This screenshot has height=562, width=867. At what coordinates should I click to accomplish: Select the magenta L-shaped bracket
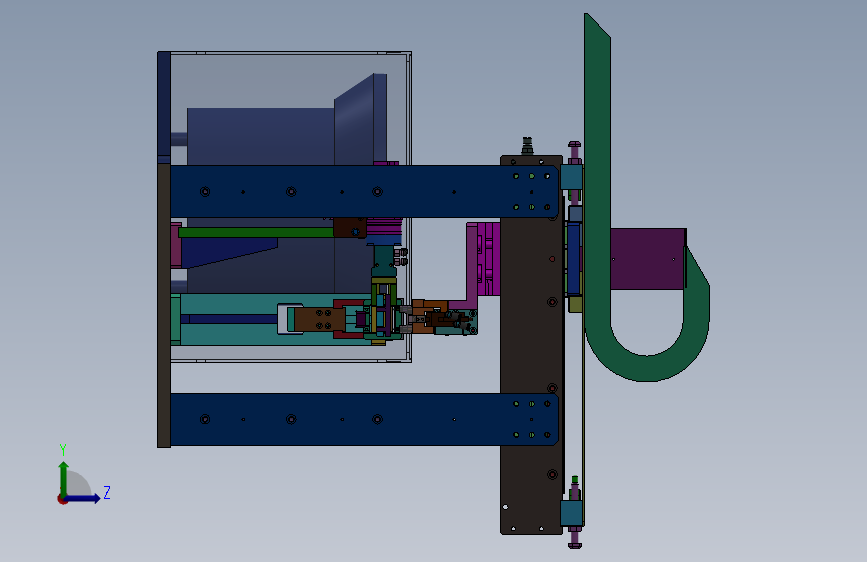[x=472, y=266]
